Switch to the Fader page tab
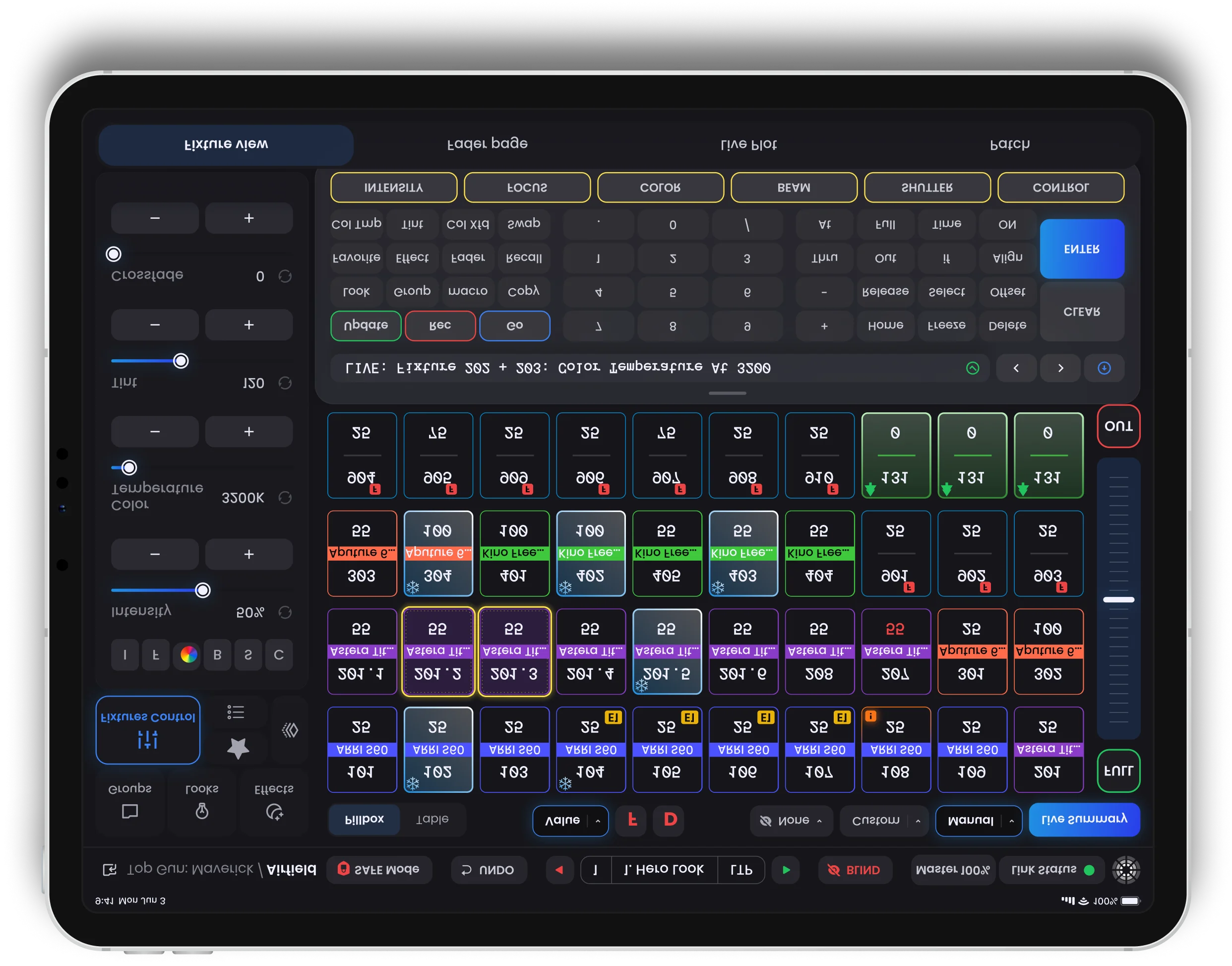 (488, 144)
